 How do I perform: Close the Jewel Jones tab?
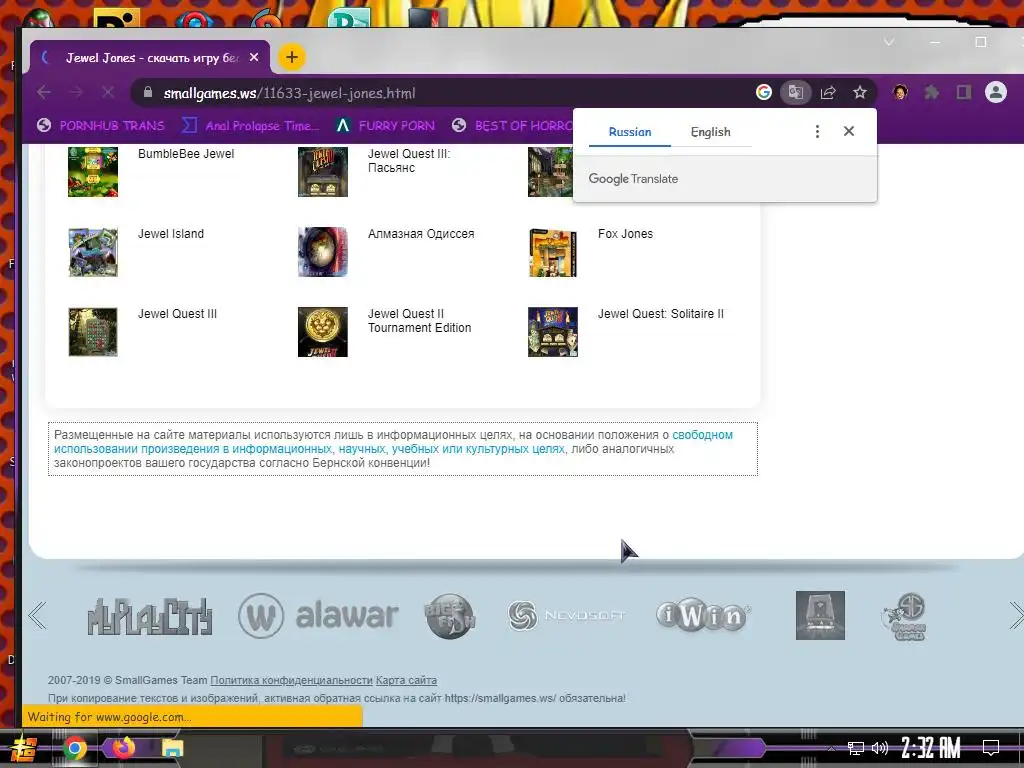tap(254, 57)
